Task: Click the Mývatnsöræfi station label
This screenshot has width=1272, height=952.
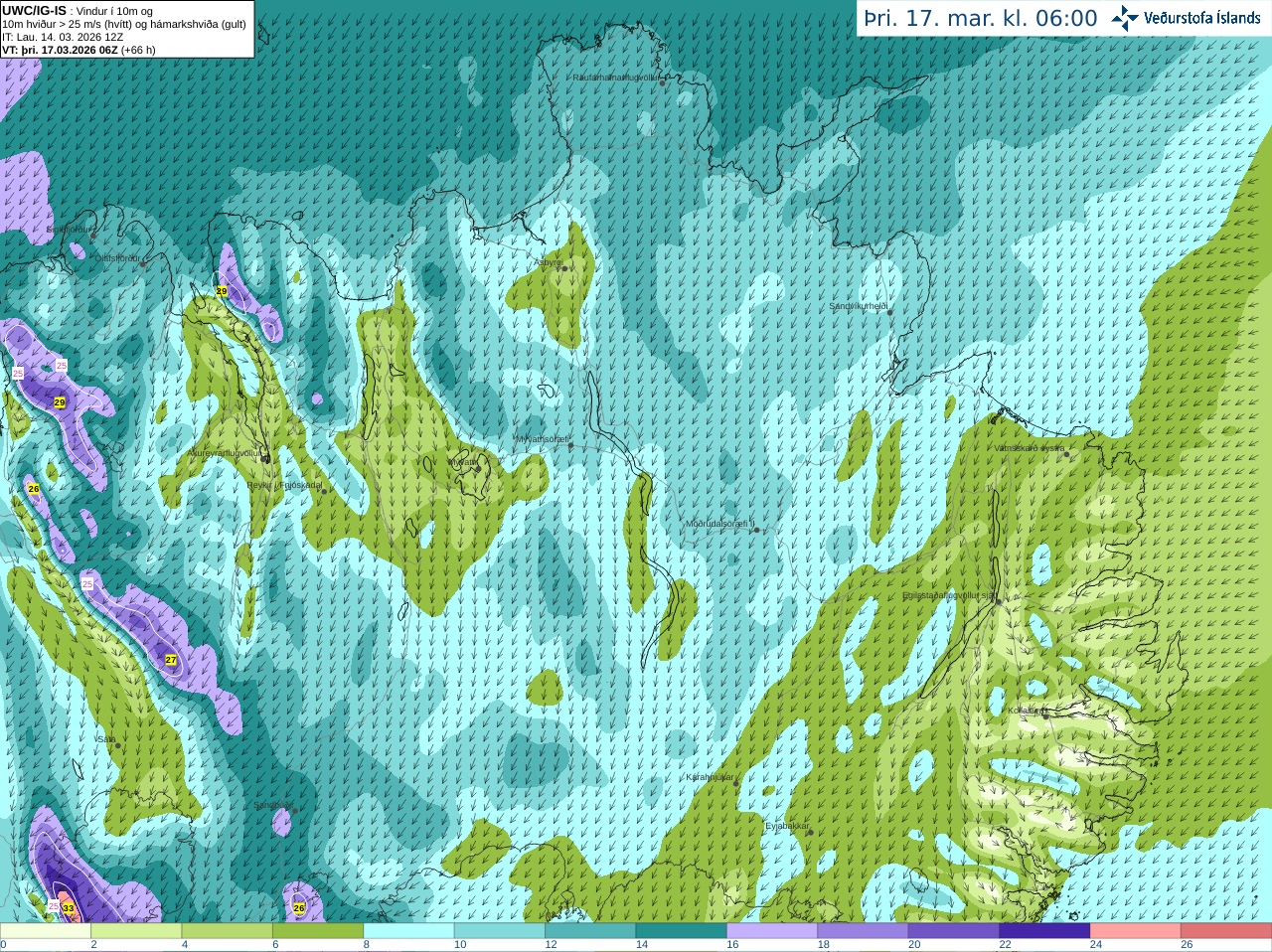Action: coord(542,438)
